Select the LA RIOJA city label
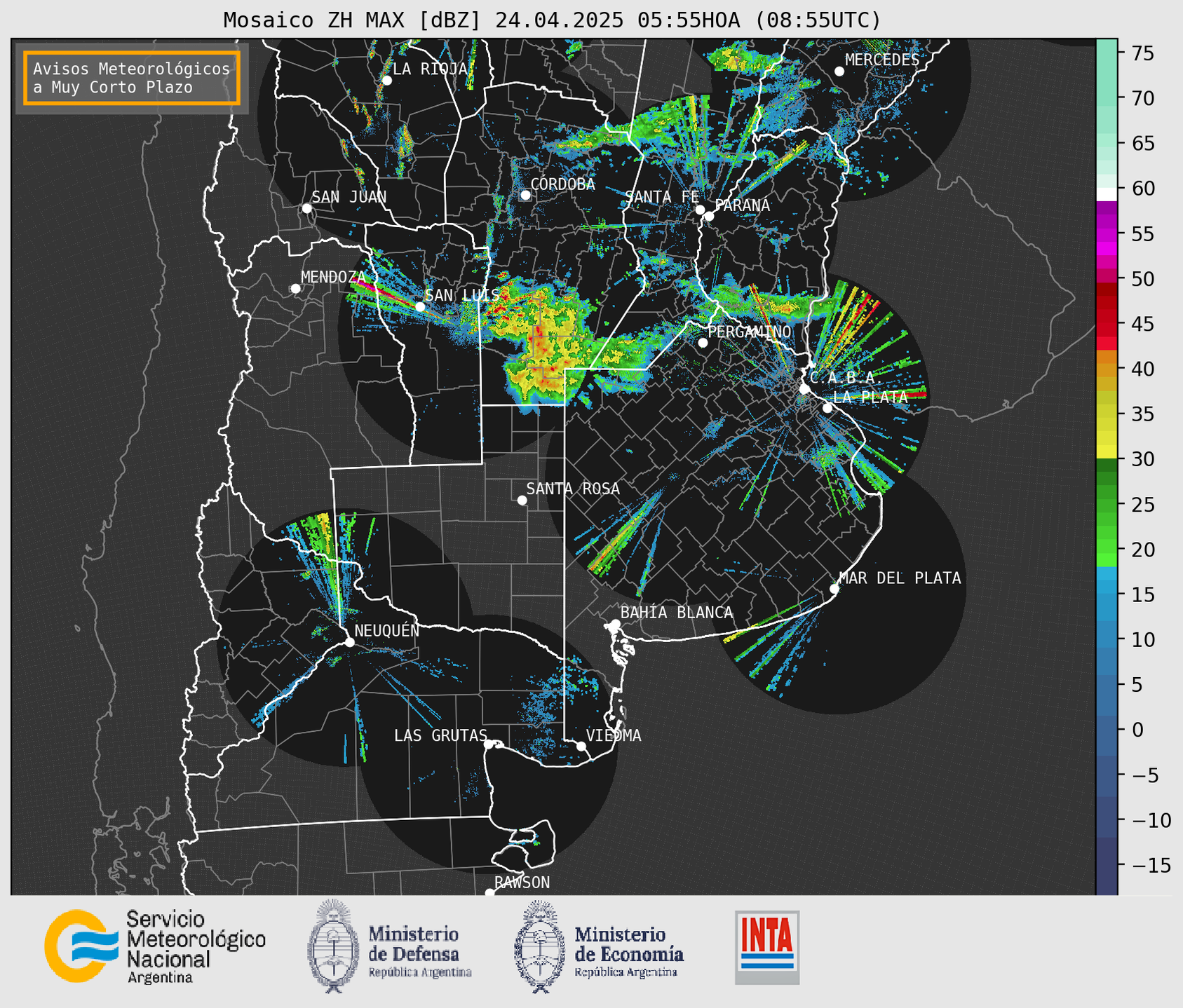 (430, 69)
